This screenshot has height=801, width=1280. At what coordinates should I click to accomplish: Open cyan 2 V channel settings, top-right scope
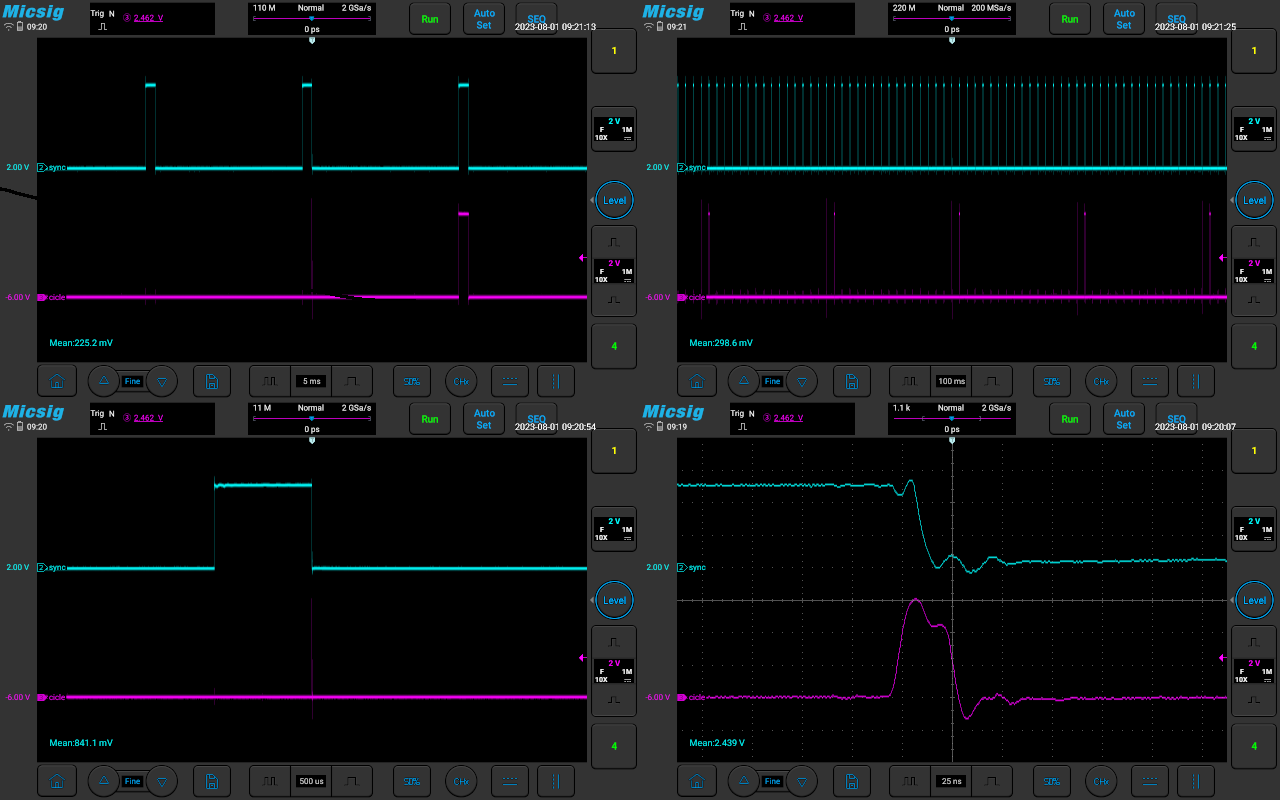(1254, 129)
